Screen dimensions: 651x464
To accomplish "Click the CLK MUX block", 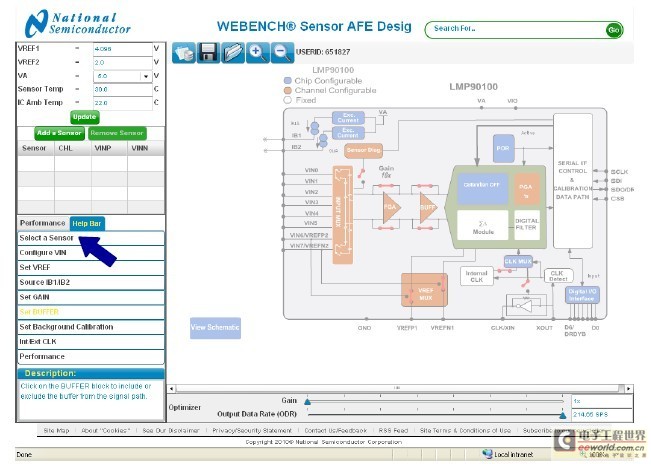I will 518,261.
